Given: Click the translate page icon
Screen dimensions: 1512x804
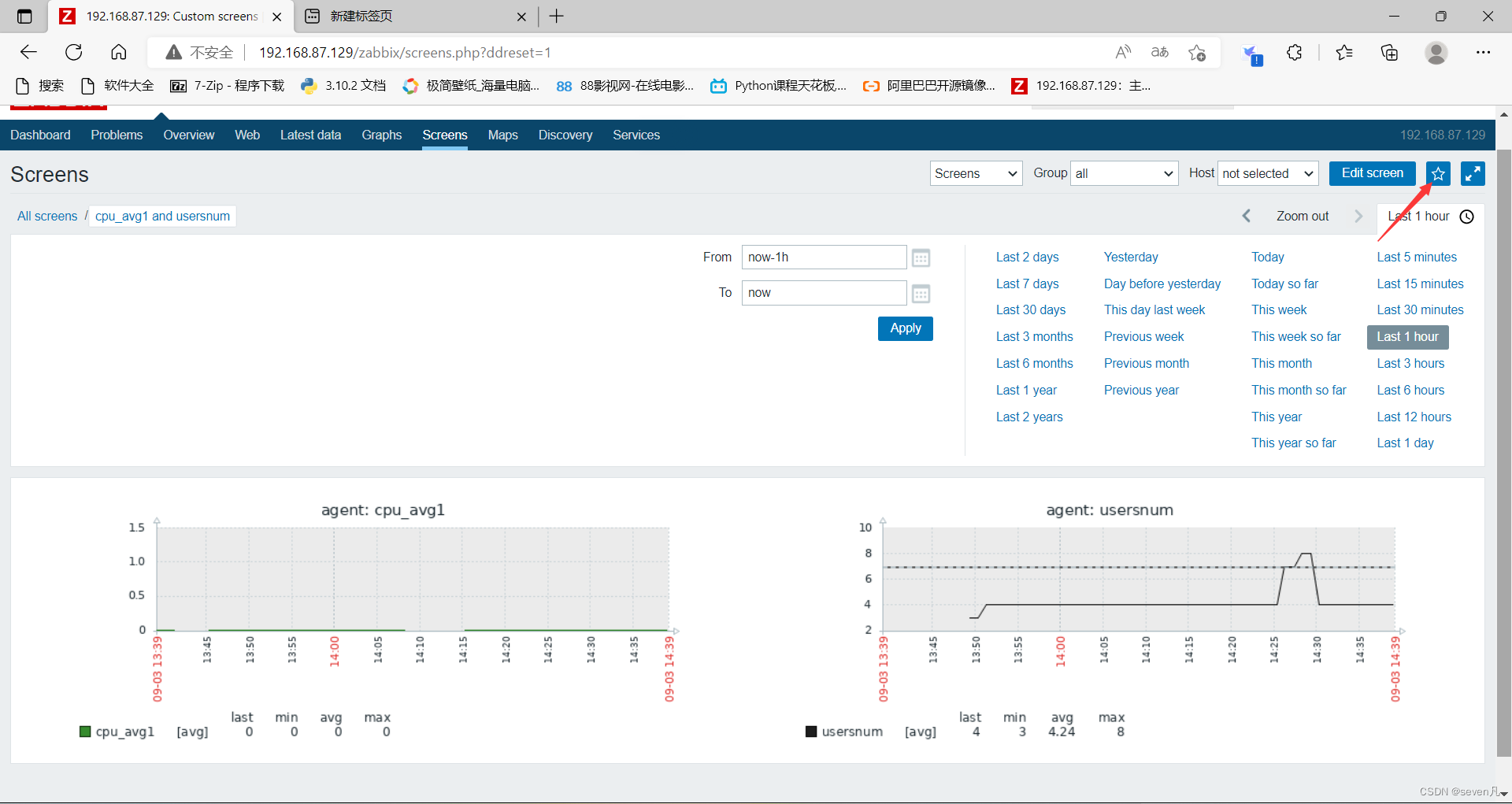Looking at the screenshot, I should [1160, 52].
